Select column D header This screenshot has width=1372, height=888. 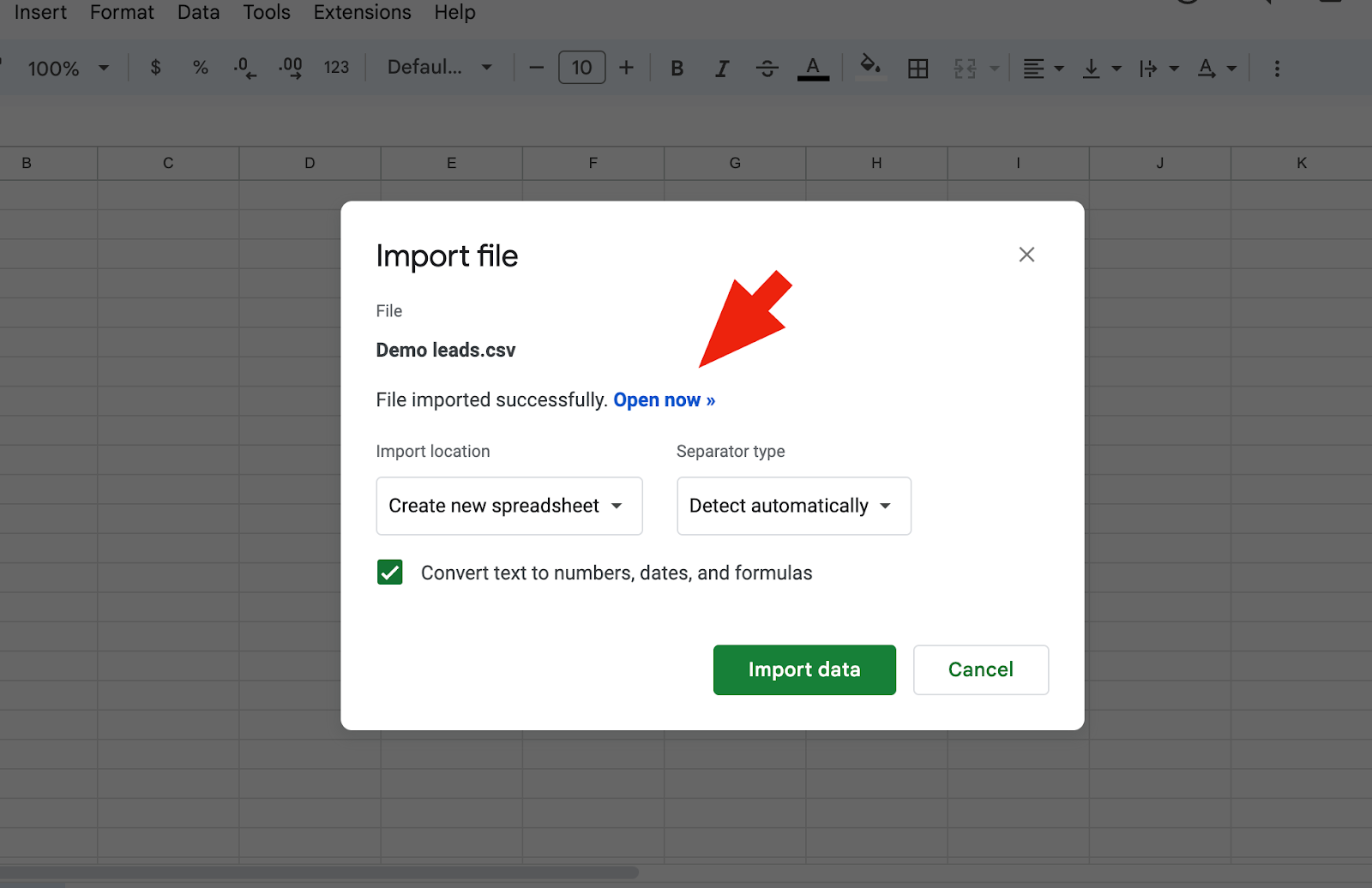[310, 163]
